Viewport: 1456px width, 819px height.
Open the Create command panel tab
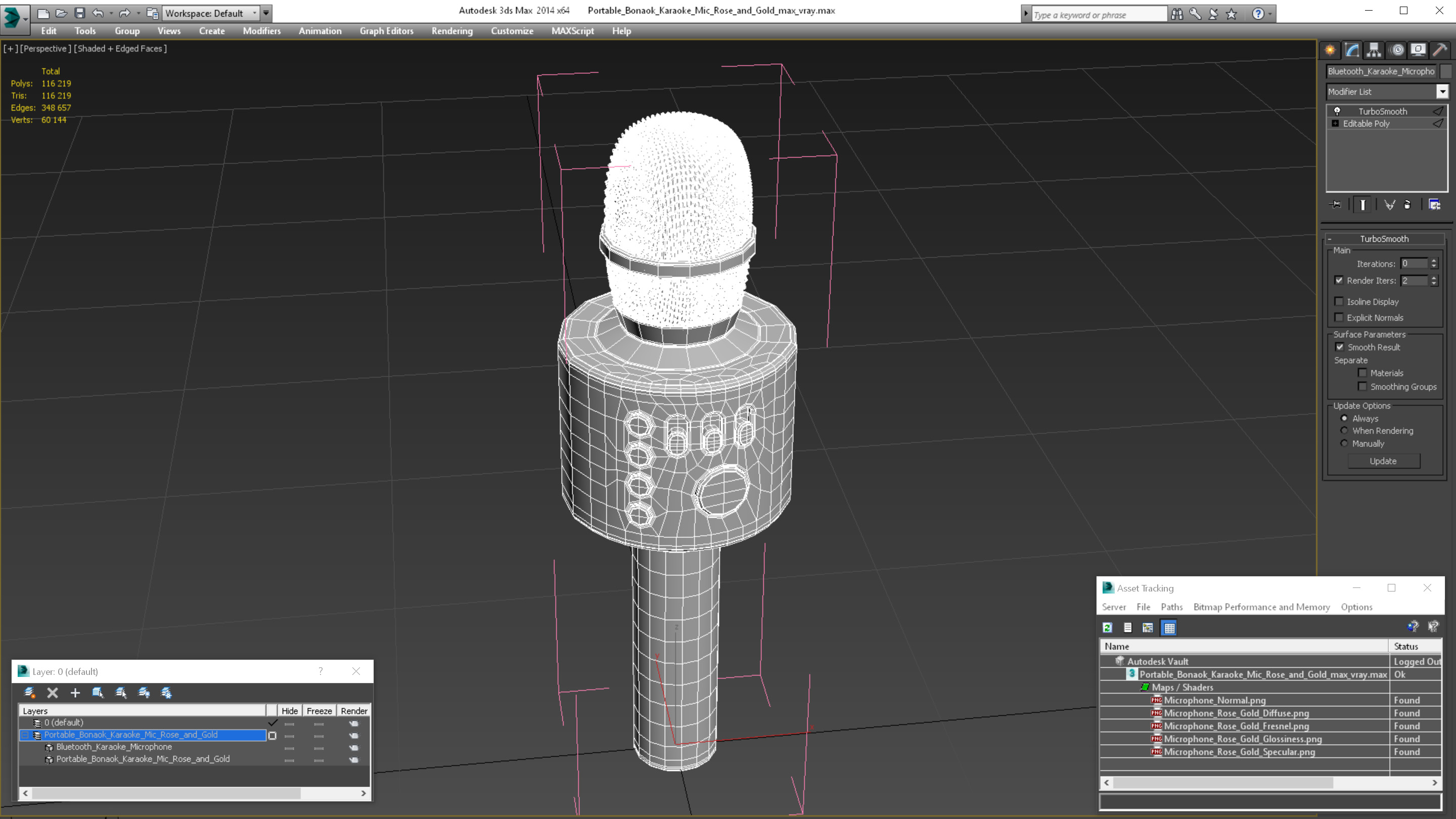[1330, 51]
